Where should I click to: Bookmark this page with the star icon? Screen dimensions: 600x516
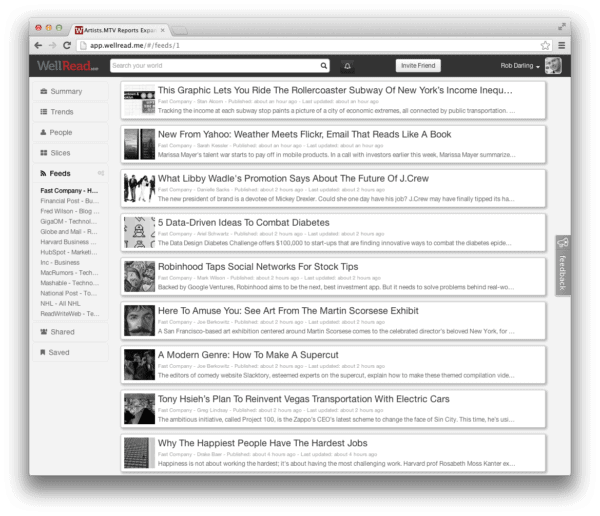click(x=545, y=45)
